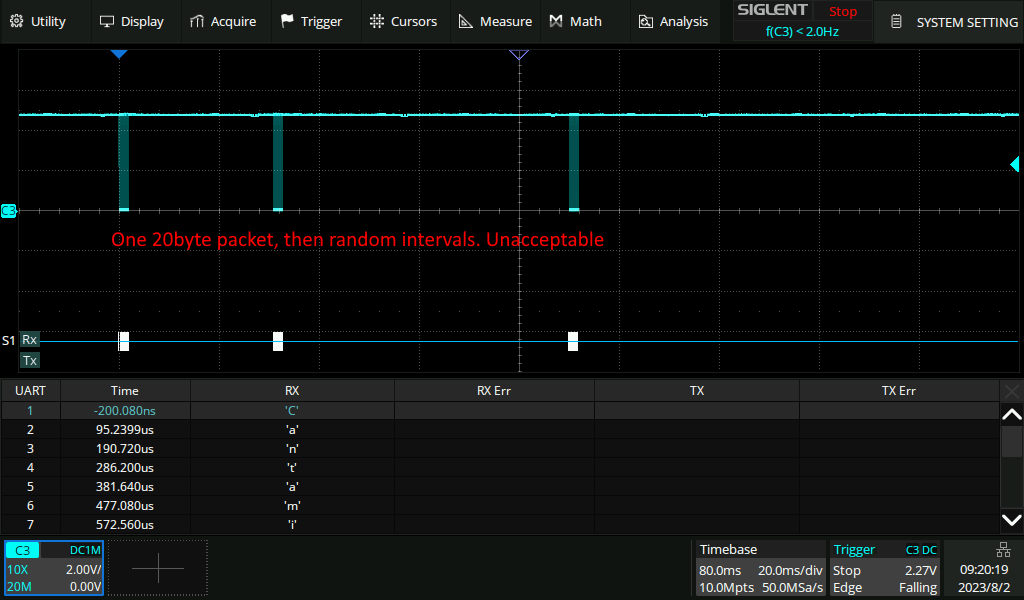Click the Edge trigger type label
The height and width of the screenshot is (600, 1024).
click(847, 587)
